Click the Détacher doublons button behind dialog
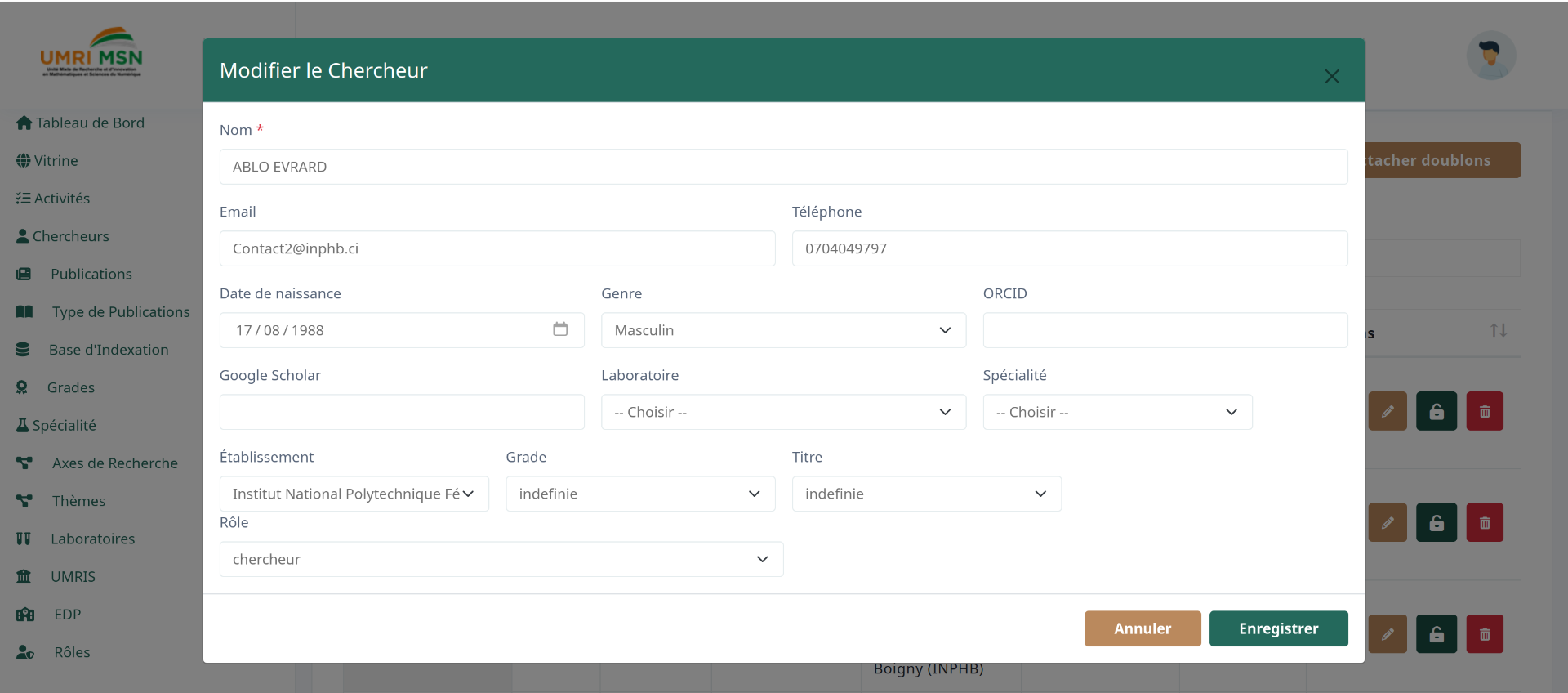Image resolution: width=1568 pixels, height=693 pixels. click(1442, 160)
